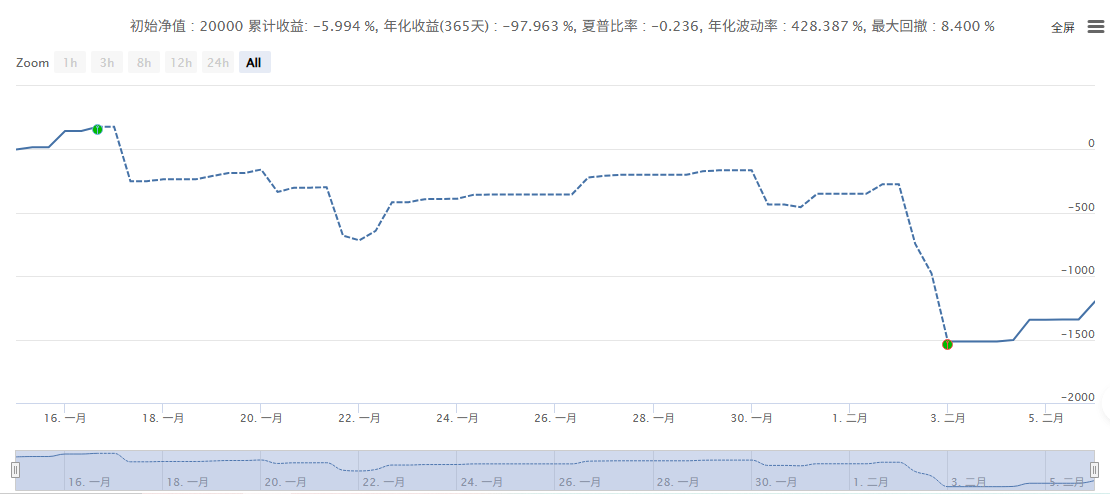This screenshot has height=494, width=1110.
Task: Click the 24. 一月 main axis label
Action: (x=457, y=418)
